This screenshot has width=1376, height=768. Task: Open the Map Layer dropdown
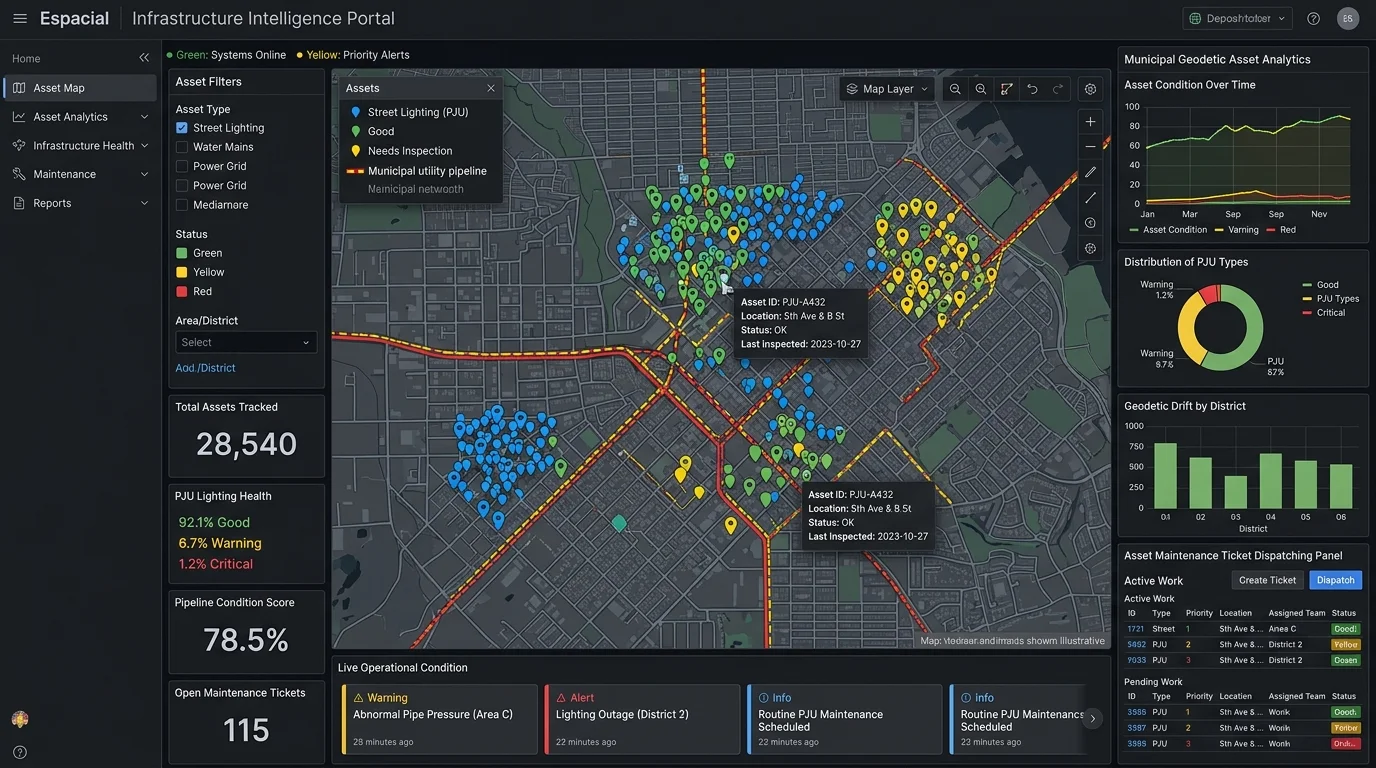(887, 89)
